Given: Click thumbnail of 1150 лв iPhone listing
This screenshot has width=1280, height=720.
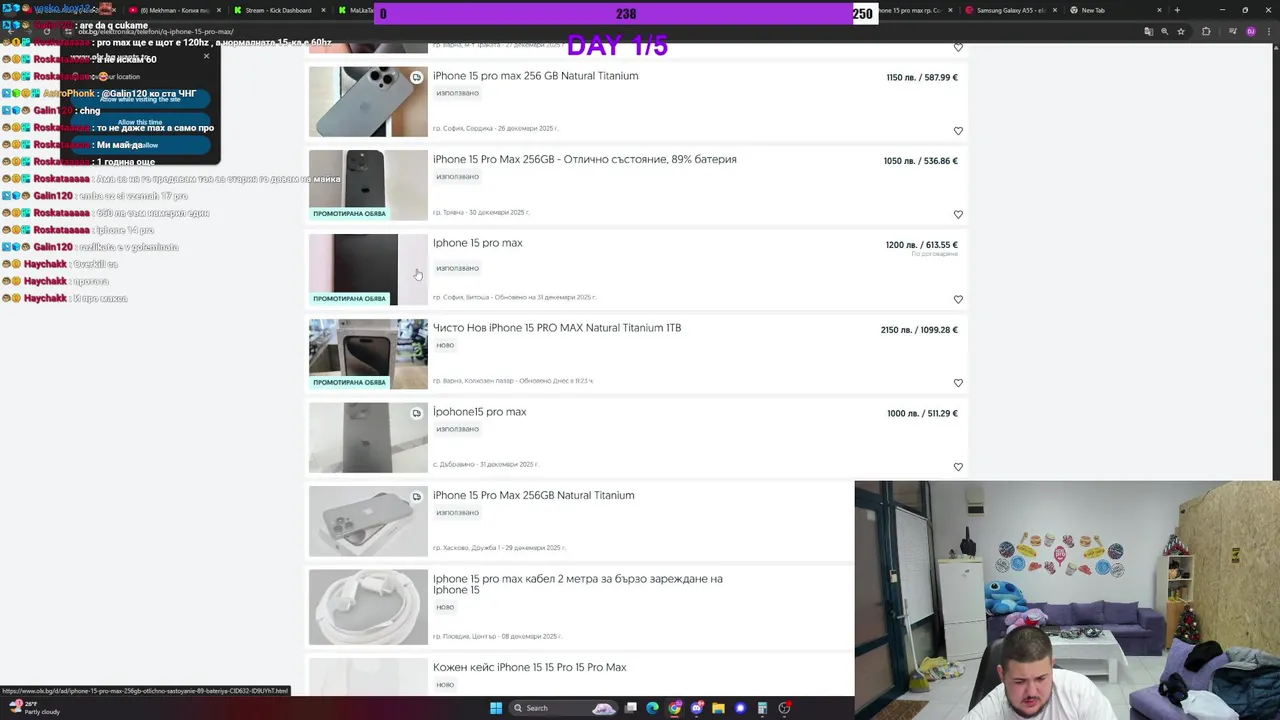Looking at the screenshot, I should pos(368,102).
